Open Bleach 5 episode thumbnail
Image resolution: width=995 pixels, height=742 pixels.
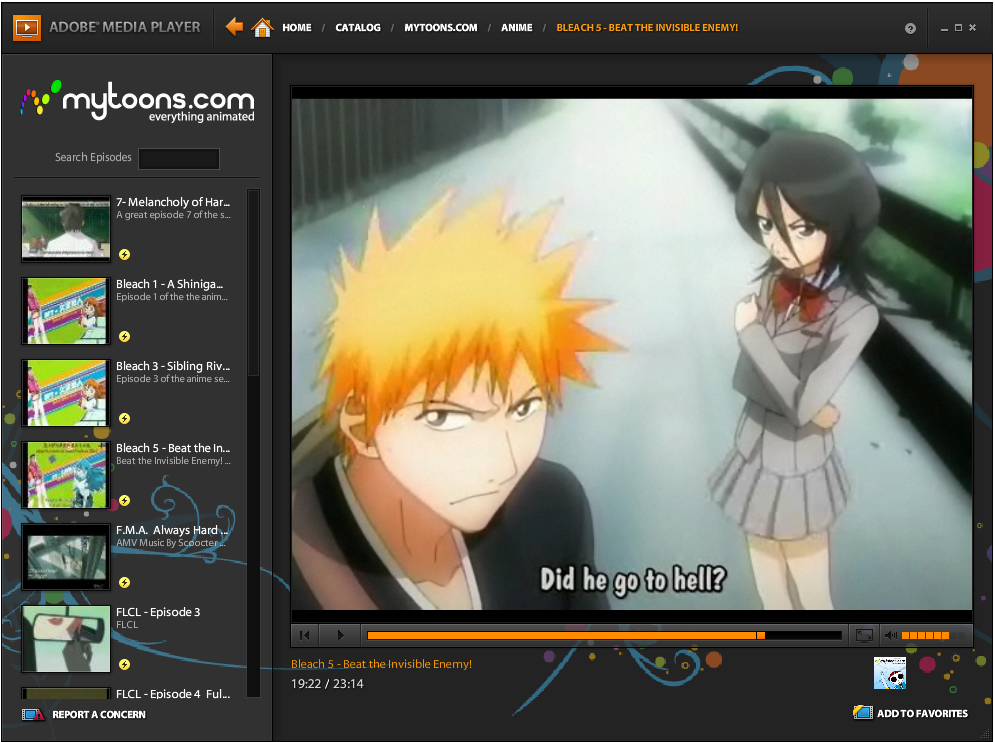66,475
